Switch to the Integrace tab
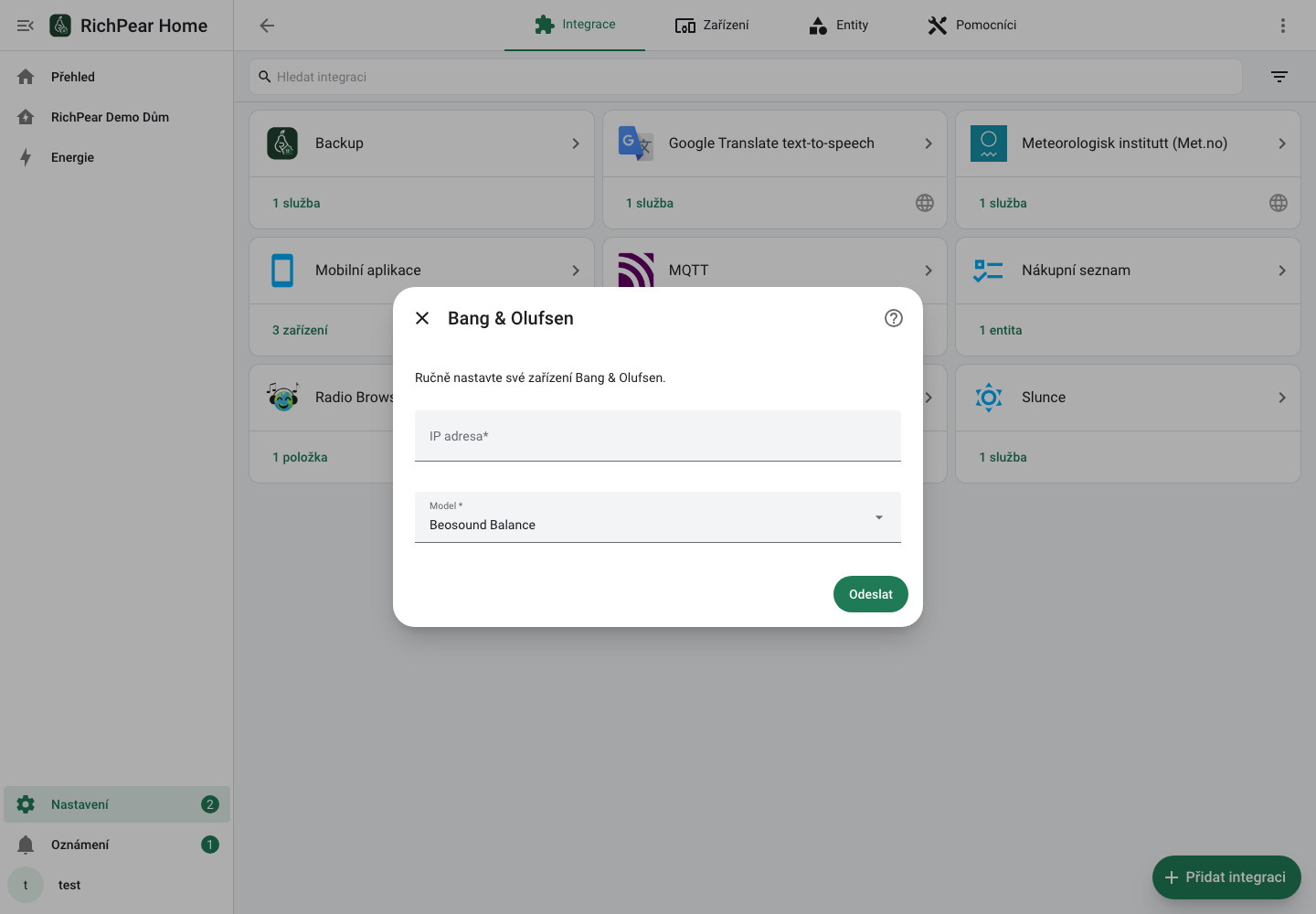The image size is (1316, 914). tap(575, 25)
